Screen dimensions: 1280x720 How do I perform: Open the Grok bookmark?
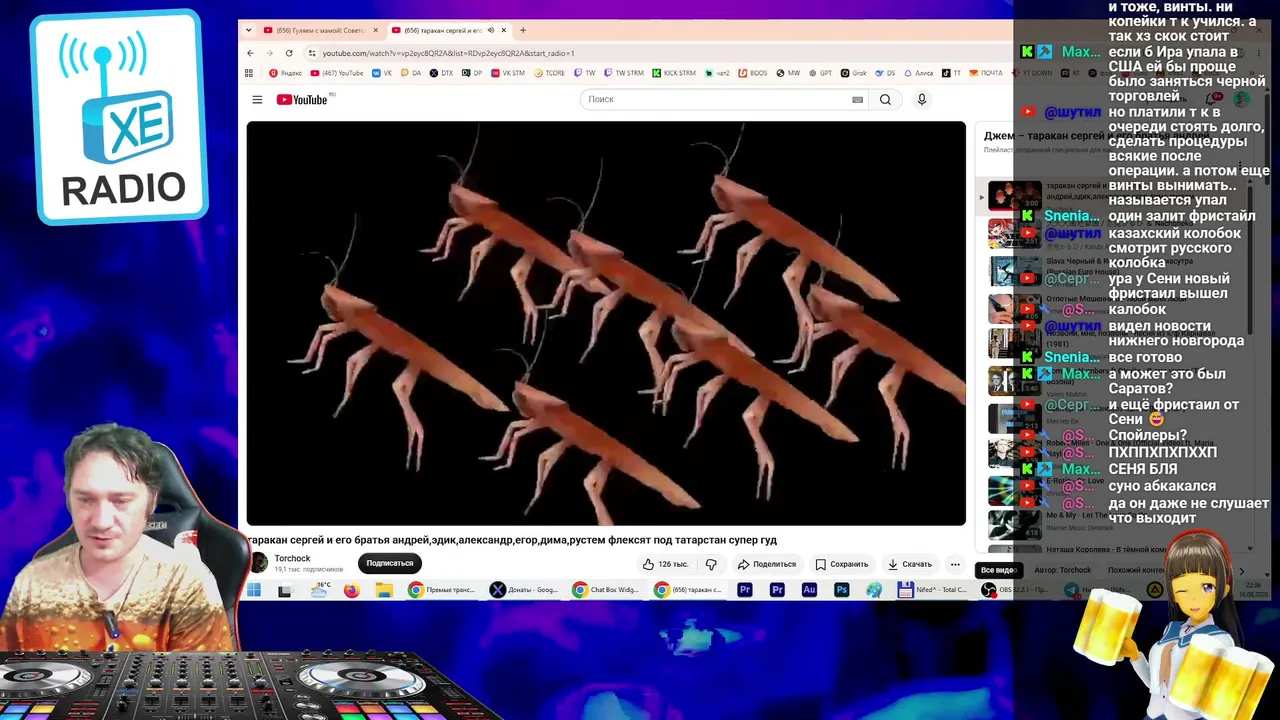pyautogui.click(x=853, y=73)
